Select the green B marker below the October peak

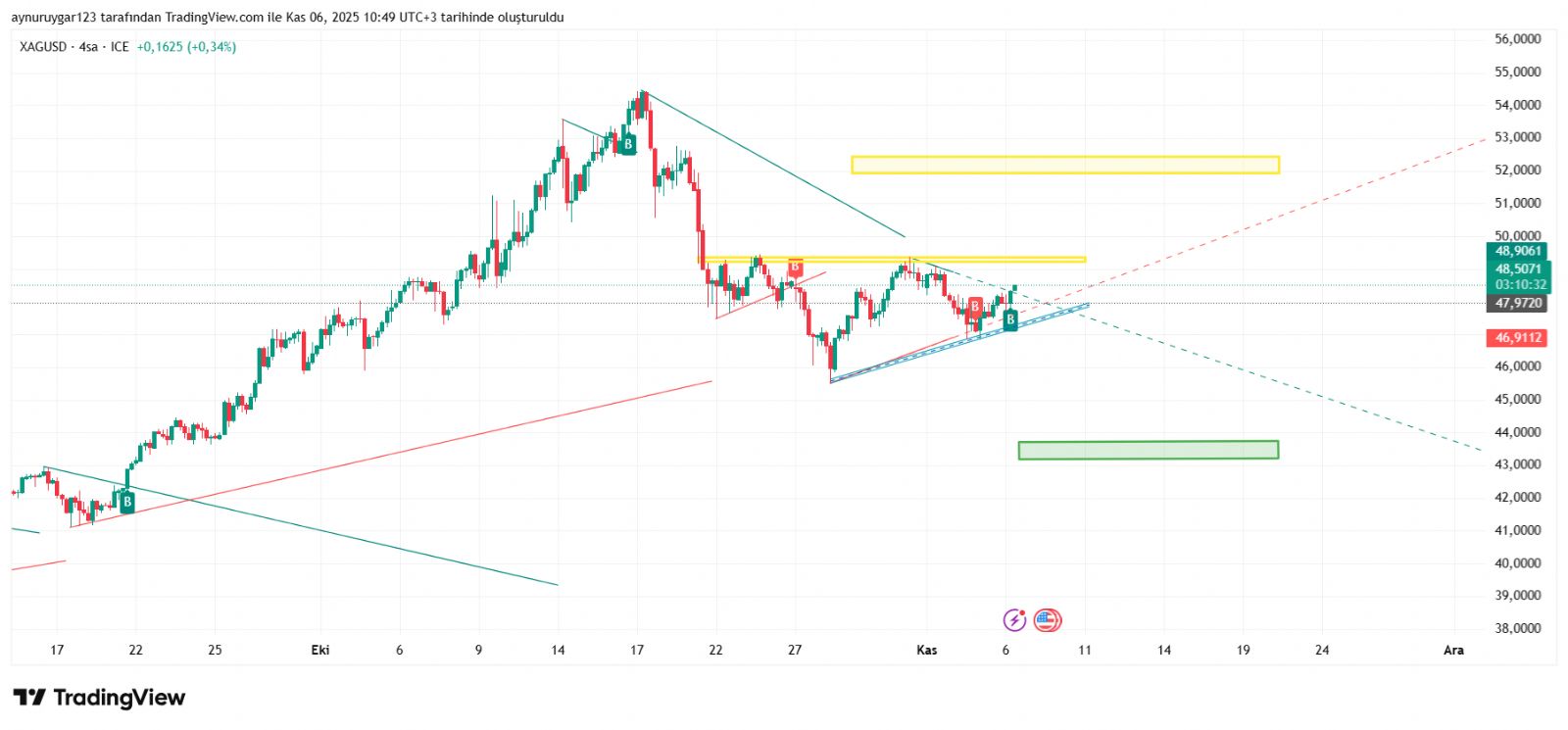628,145
